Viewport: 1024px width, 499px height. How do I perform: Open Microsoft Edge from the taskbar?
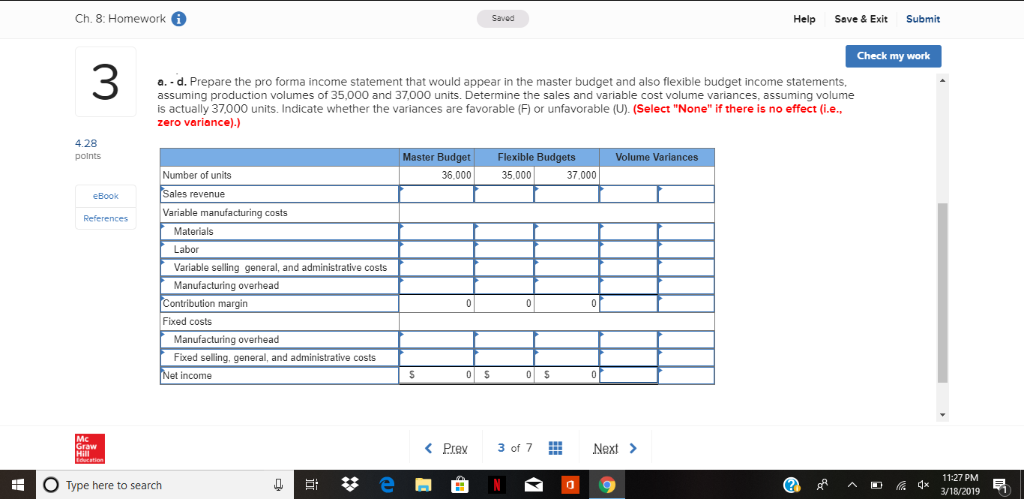tap(388, 485)
